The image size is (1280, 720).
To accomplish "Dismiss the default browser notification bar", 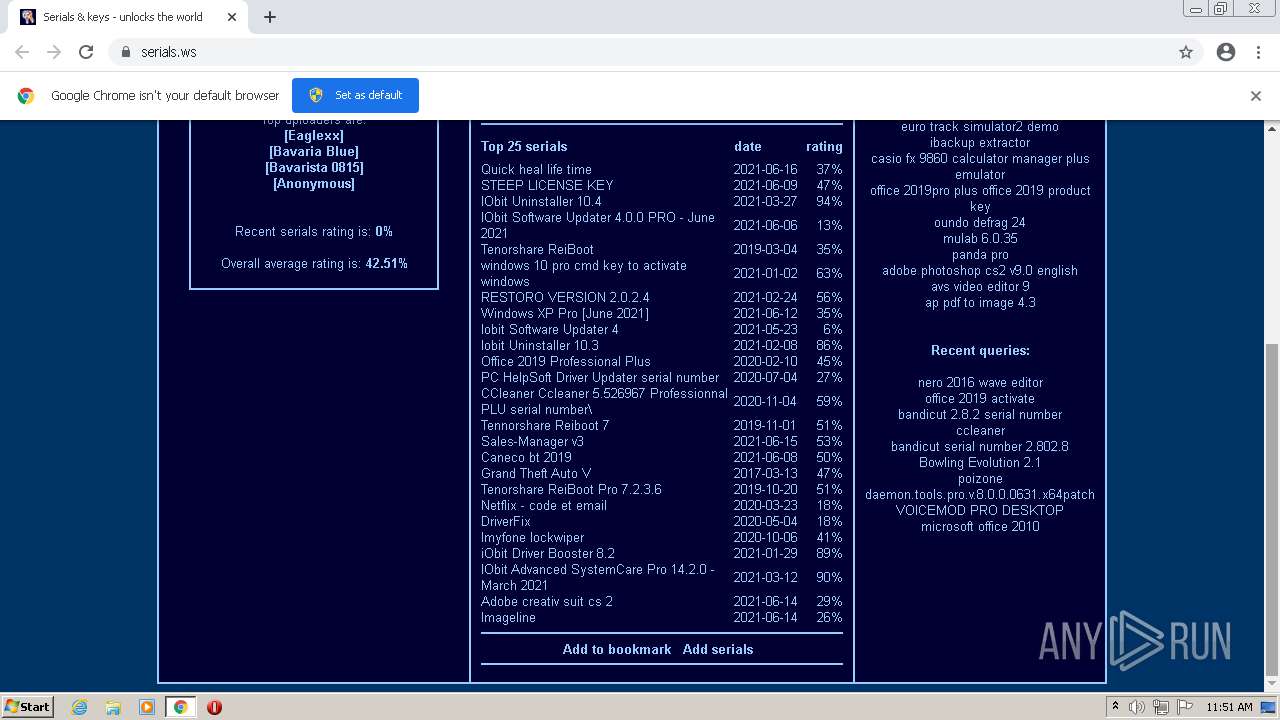I will pos(1256,96).
